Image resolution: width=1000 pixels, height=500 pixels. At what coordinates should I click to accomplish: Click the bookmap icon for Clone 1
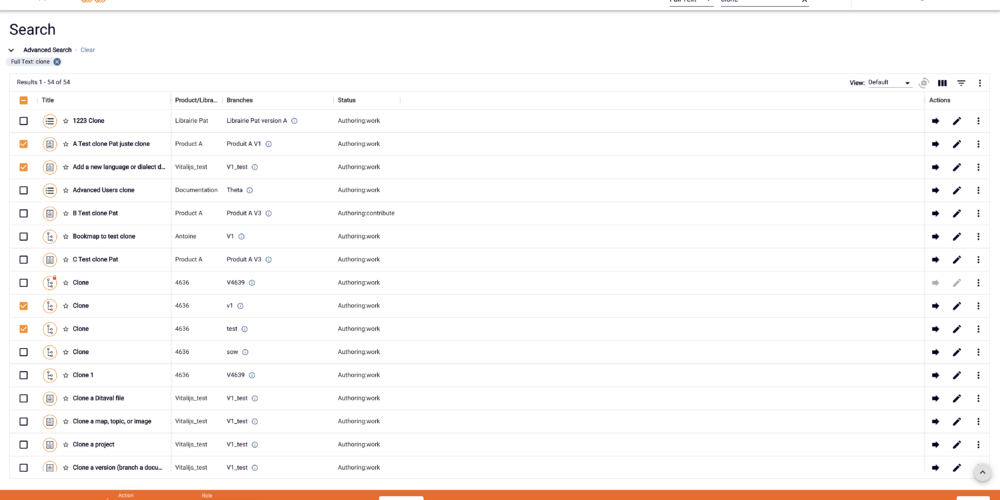(50, 375)
